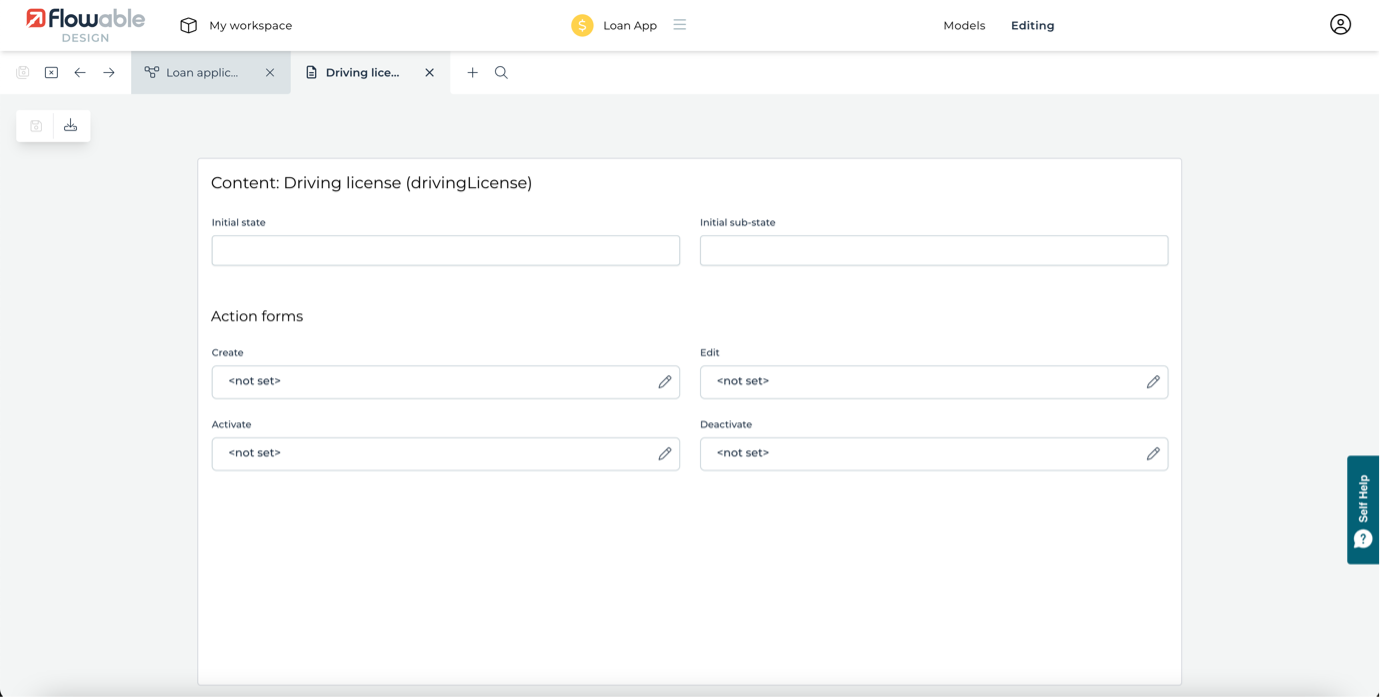Edit the Deactivate form pencil icon
Image resolution: width=1384 pixels, height=699 pixels.
(x=1152, y=454)
